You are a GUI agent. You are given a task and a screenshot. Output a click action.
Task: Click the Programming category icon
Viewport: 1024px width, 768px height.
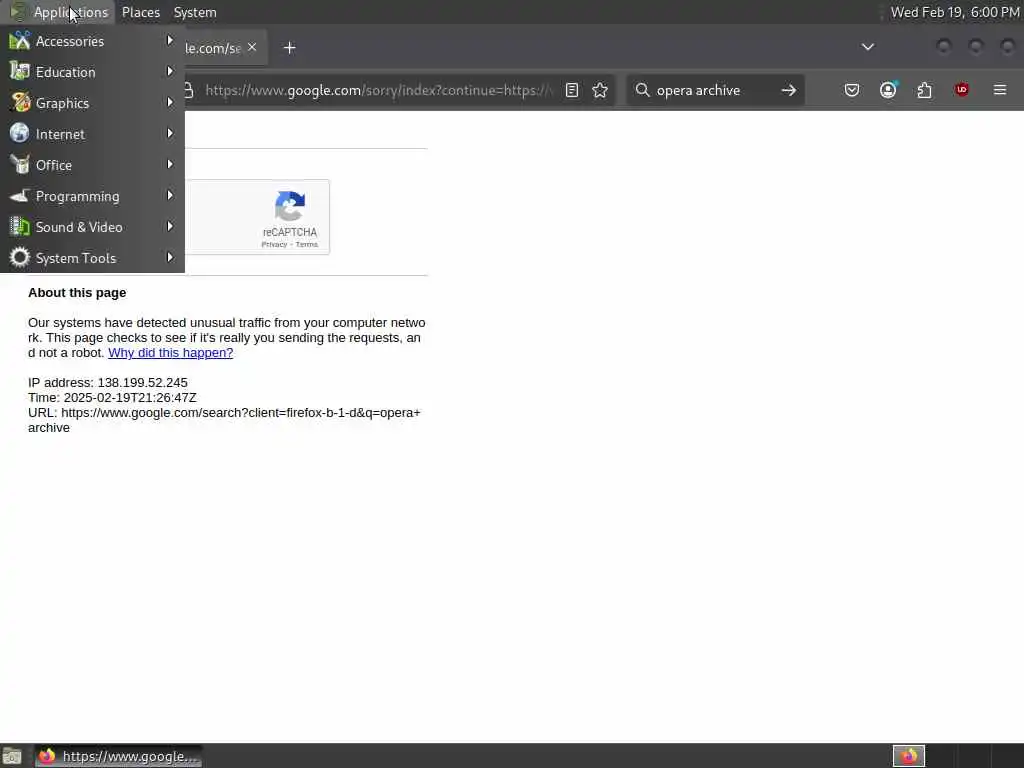20,195
